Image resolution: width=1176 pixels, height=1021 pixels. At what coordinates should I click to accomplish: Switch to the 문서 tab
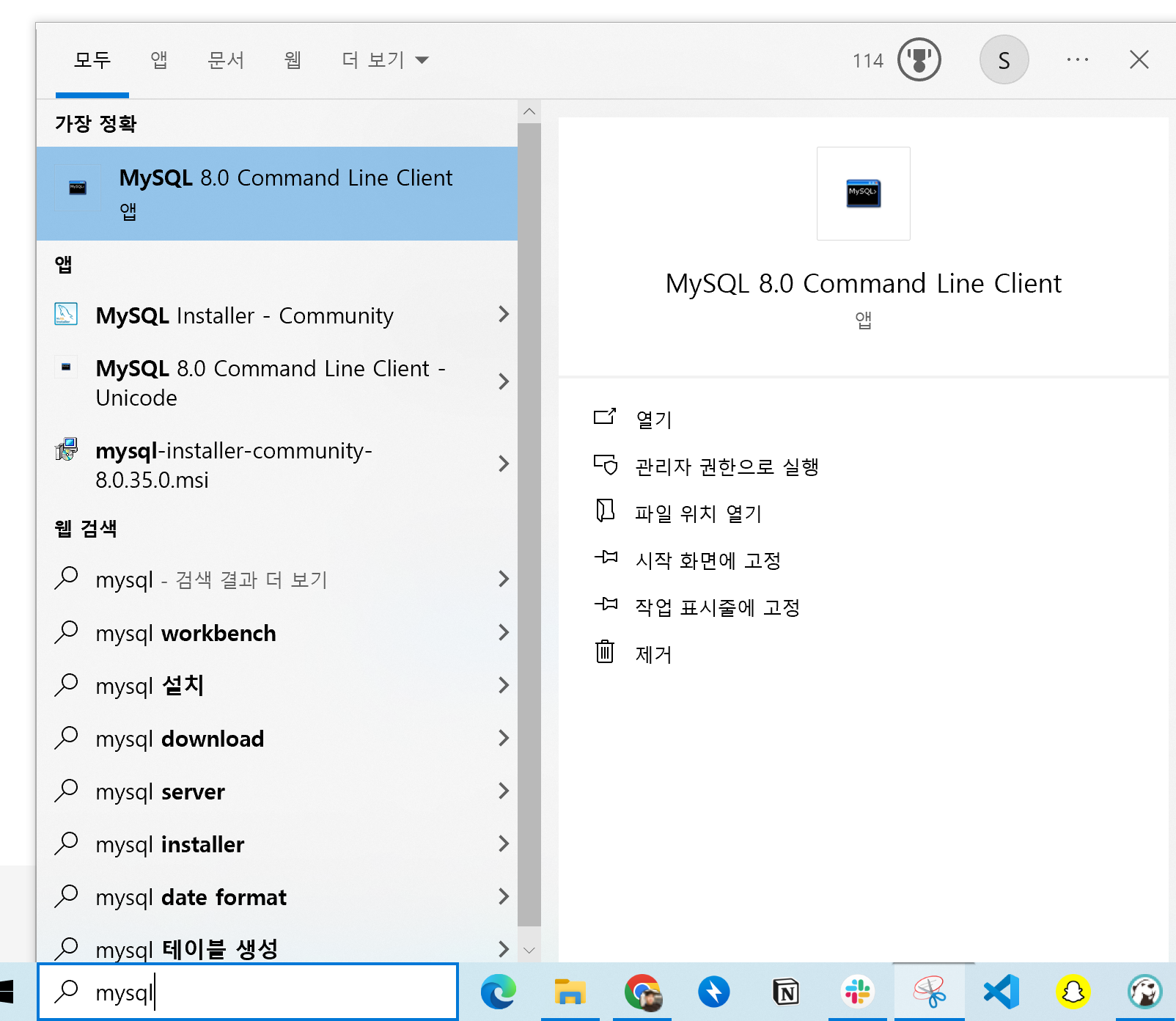226,59
